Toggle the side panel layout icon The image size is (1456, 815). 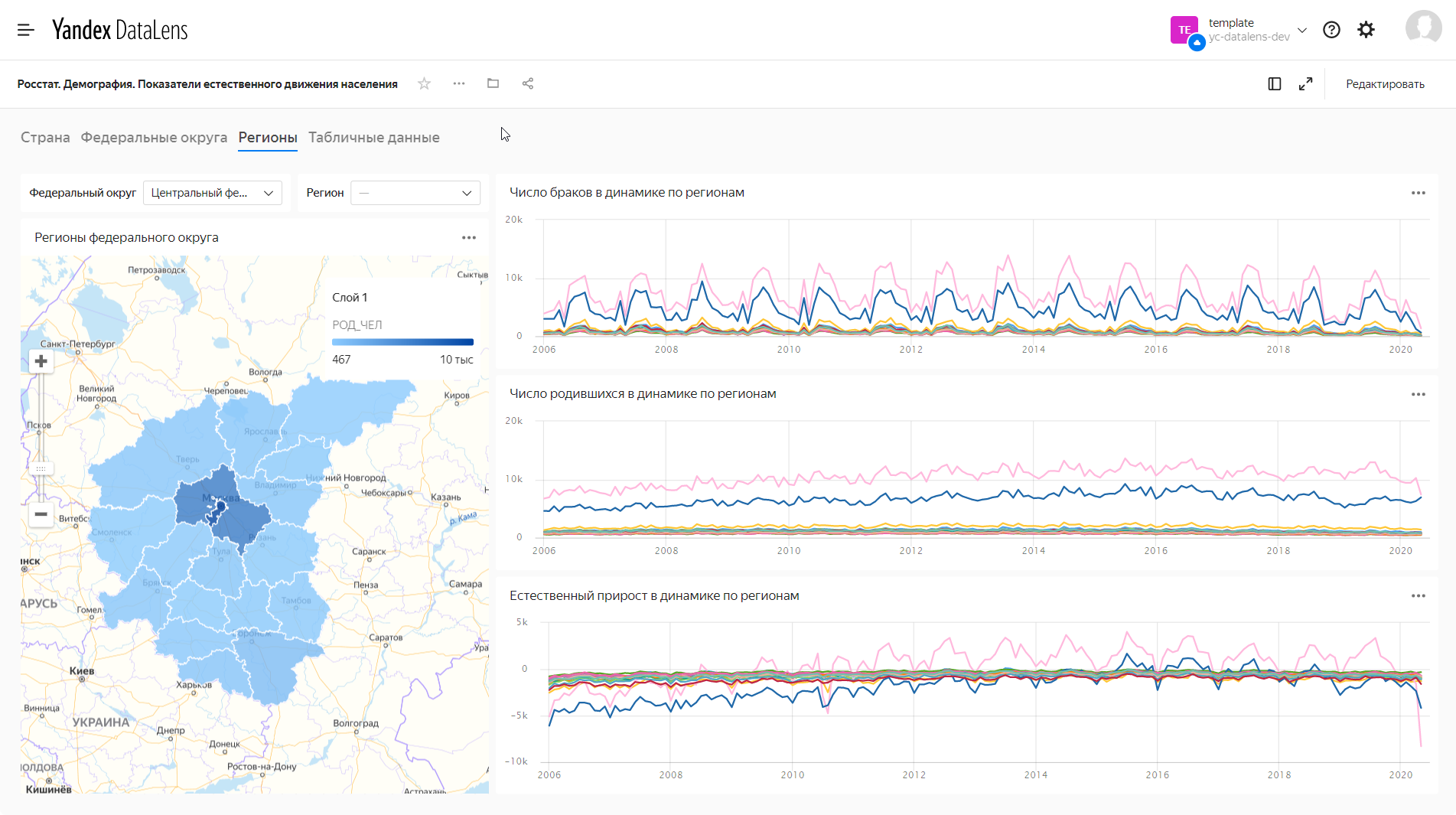(1274, 84)
